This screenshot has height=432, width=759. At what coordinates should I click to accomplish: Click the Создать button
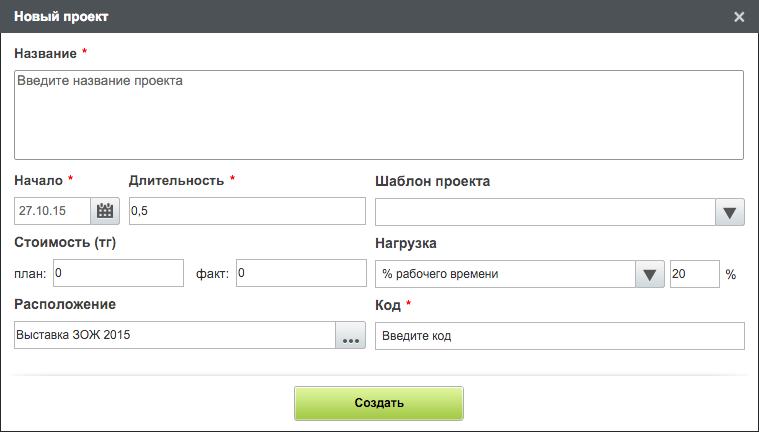[x=379, y=403]
